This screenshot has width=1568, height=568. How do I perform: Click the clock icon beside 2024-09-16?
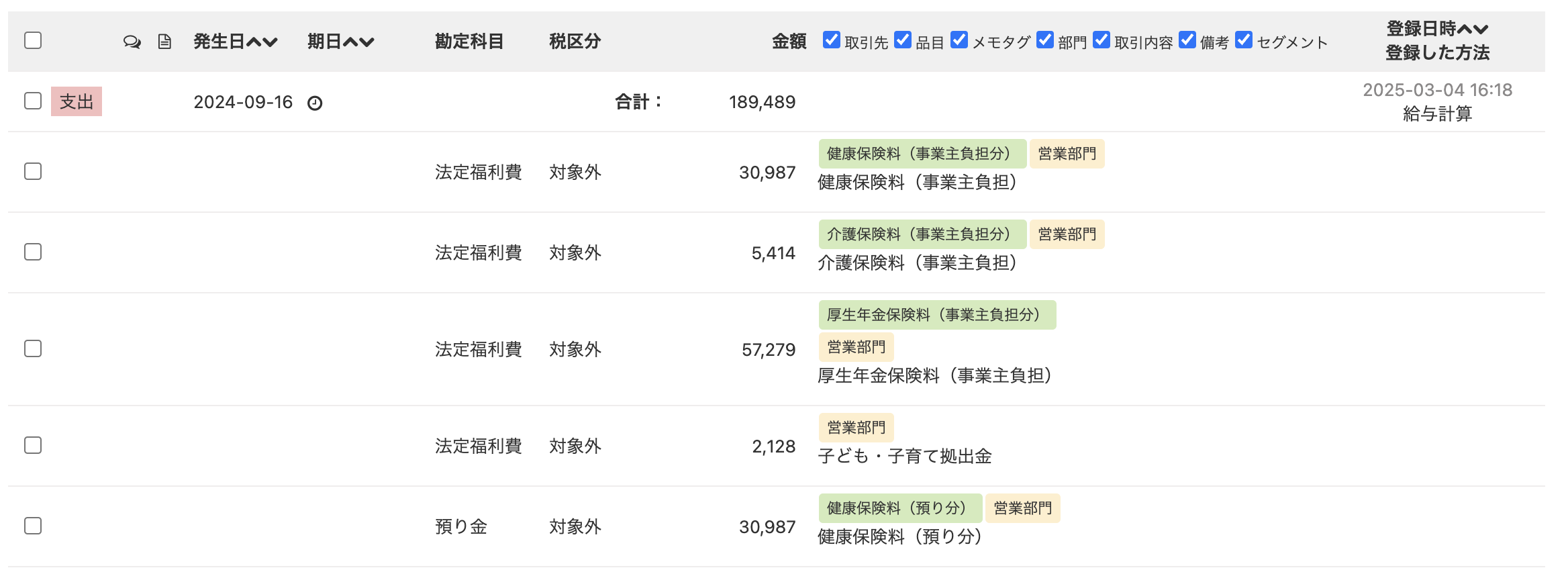point(315,103)
